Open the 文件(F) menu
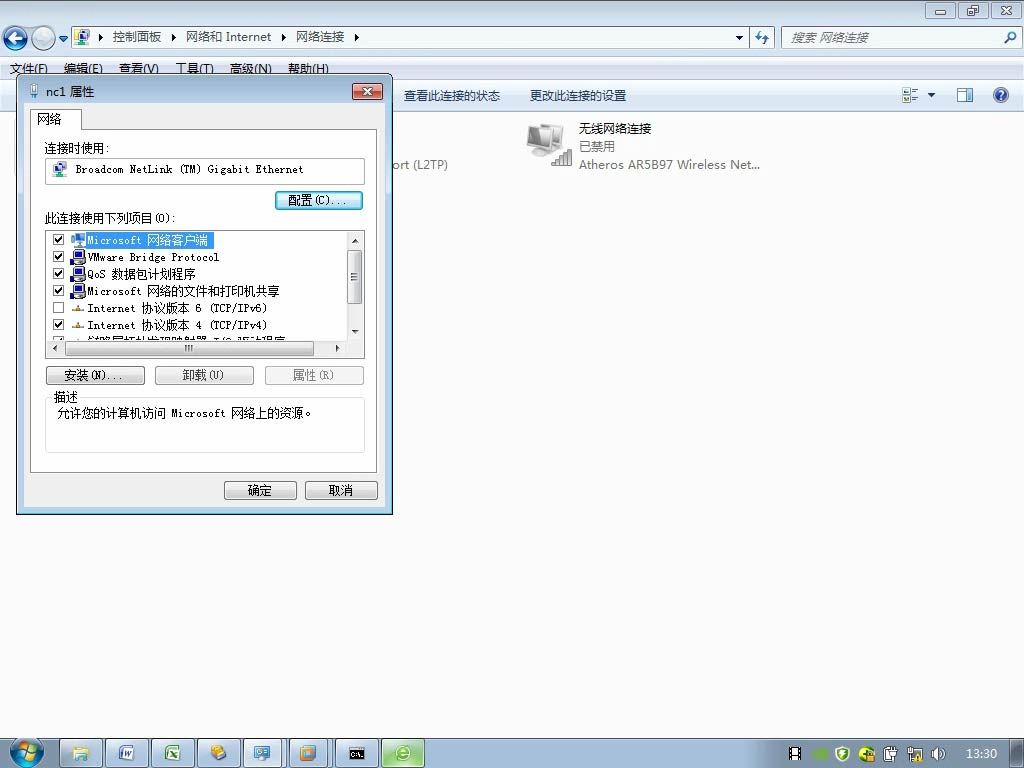 tap(29, 68)
